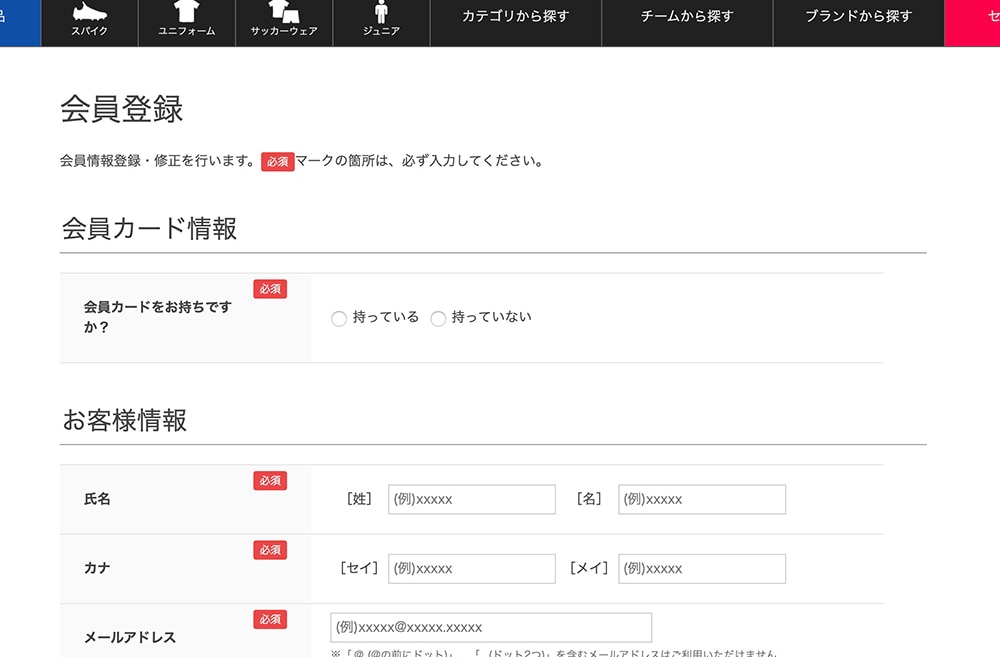Click the セイ katakana surname field
The image size is (1000, 657).
coord(472,568)
